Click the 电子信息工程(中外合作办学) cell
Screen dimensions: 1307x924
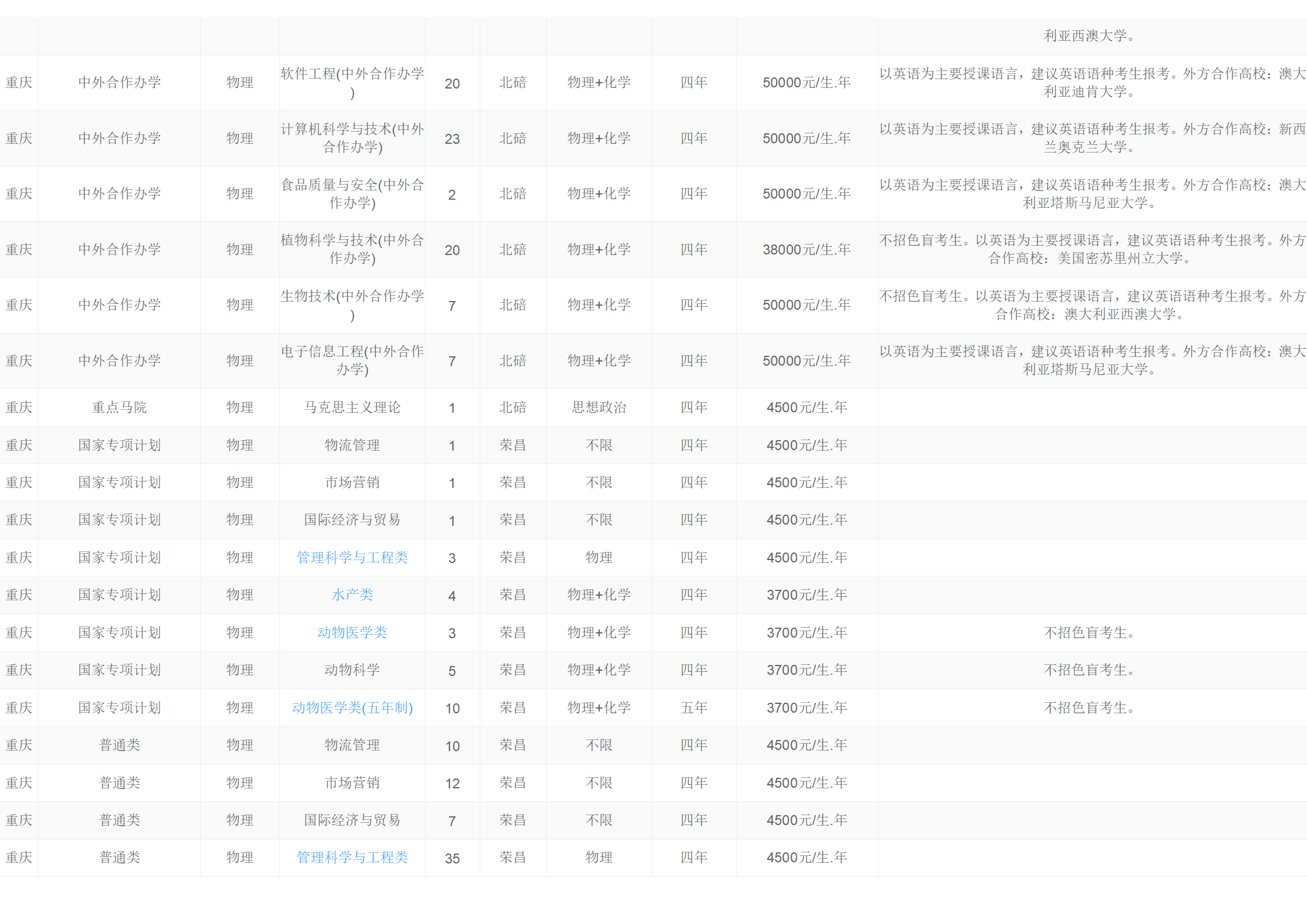pos(352,360)
